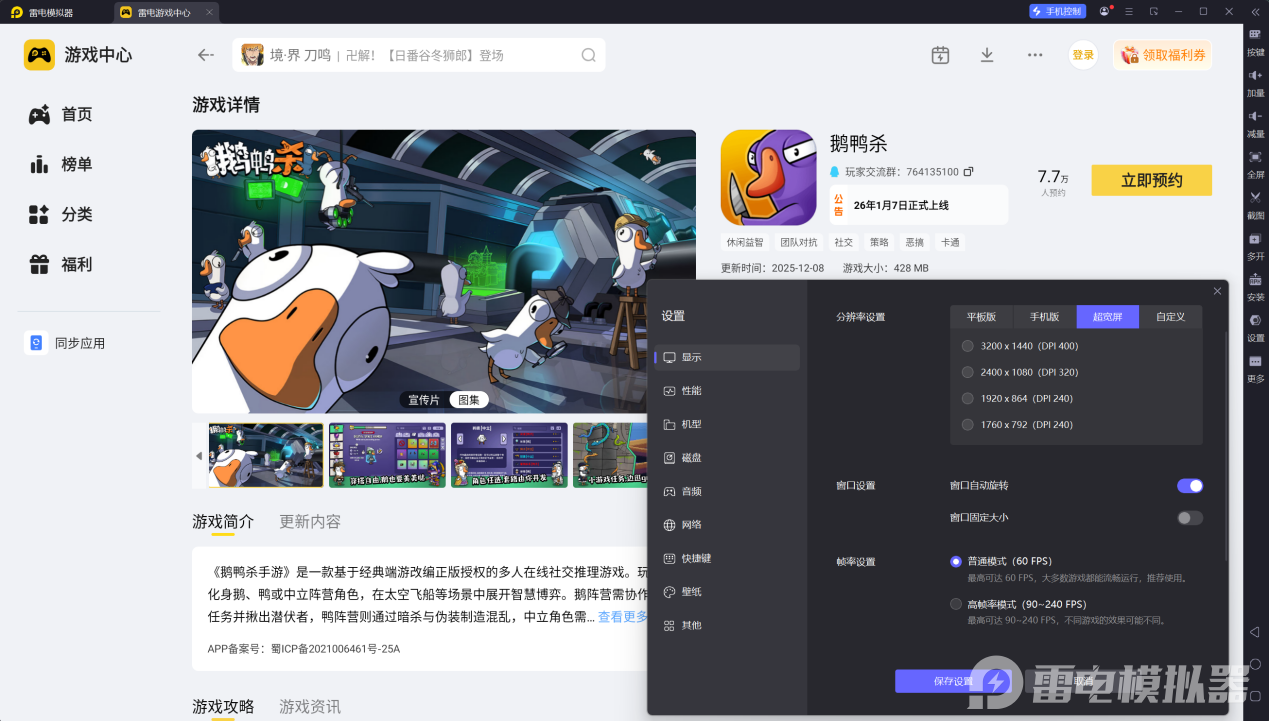
Task: Close the settings dialog
Action: [x=1217, y=291]
